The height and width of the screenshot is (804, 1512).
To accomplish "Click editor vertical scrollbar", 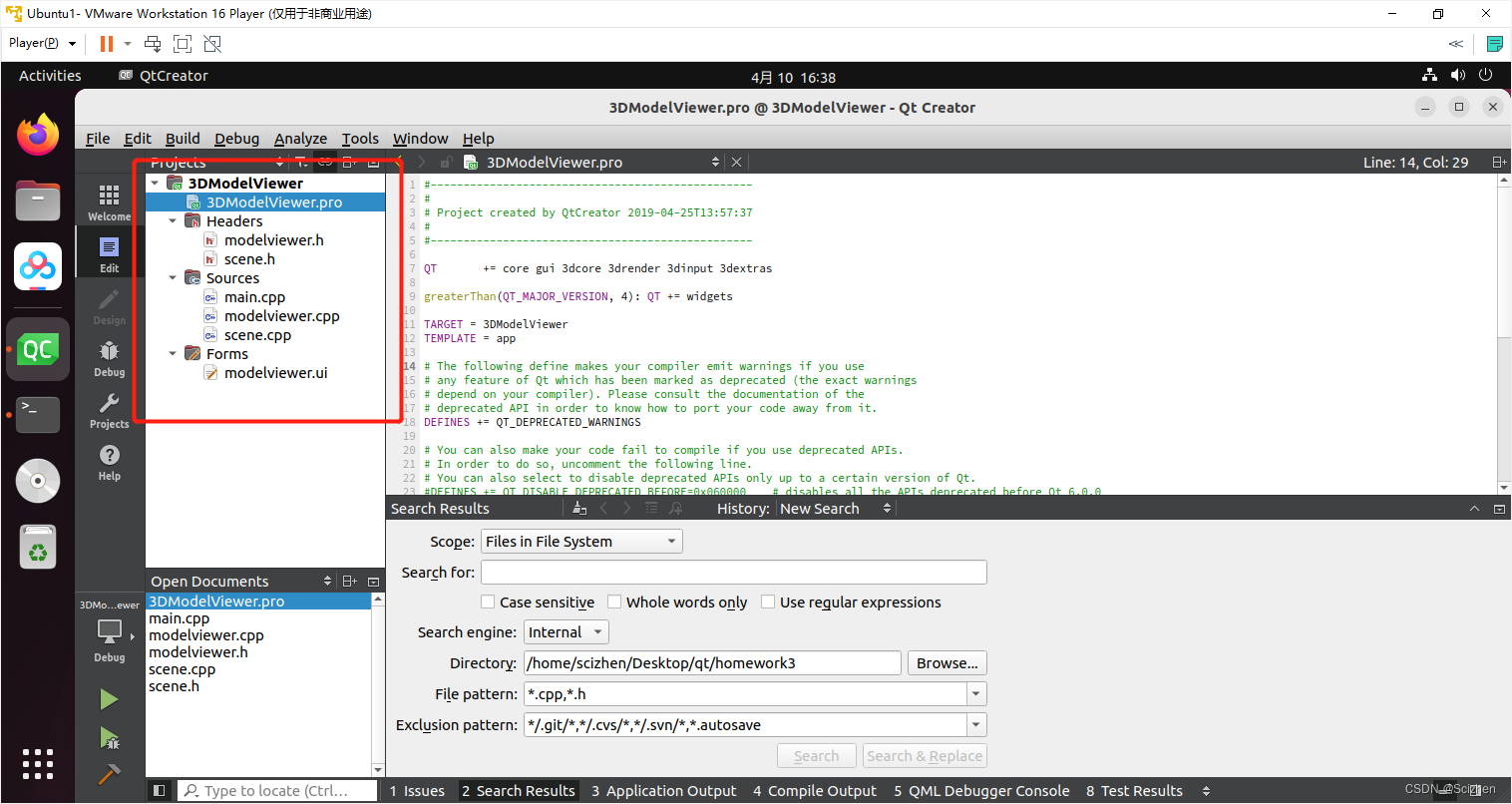I will click(x=1504, y=332).
